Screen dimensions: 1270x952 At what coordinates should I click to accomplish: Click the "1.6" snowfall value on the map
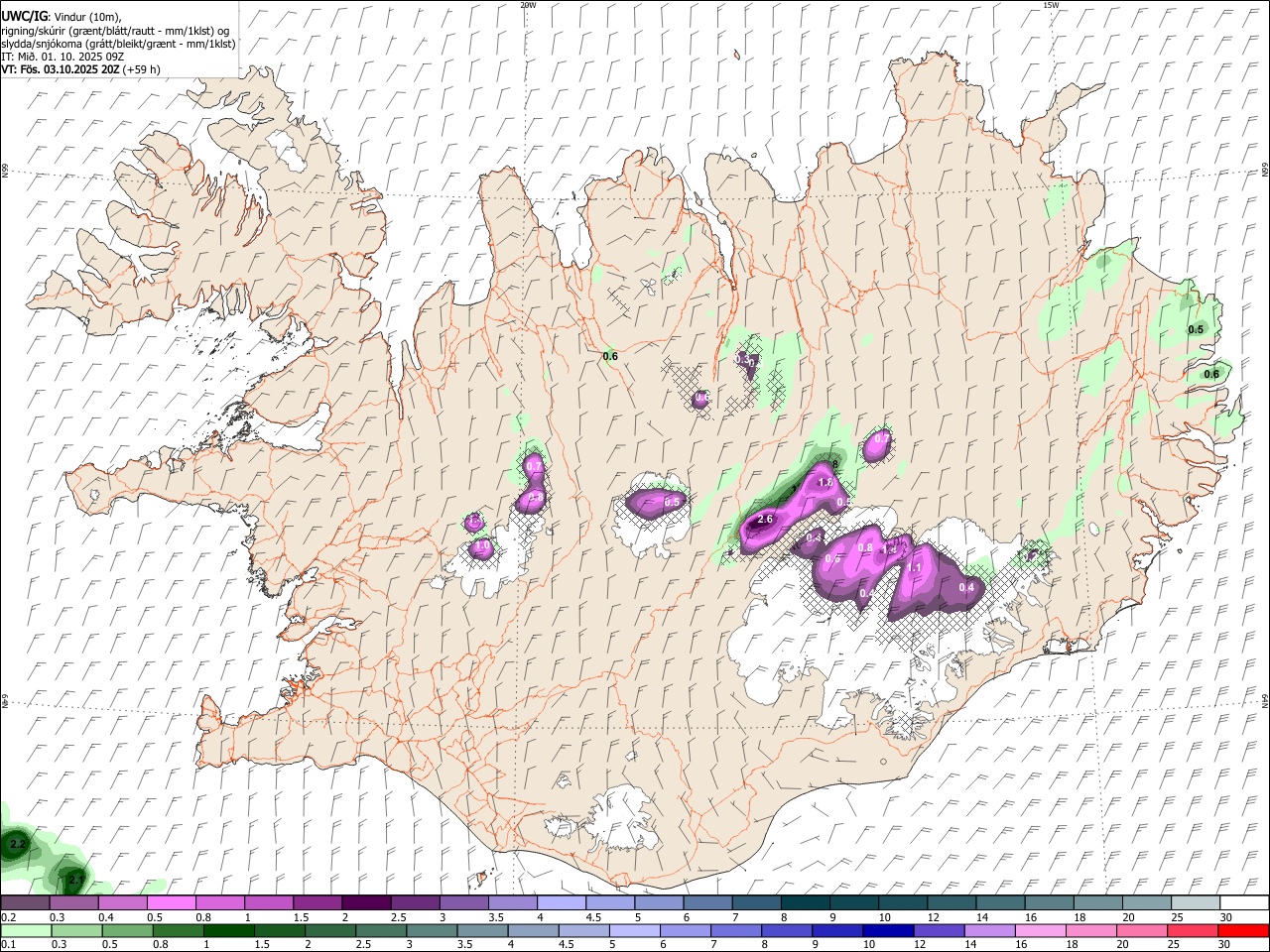[x=825, y=483]
